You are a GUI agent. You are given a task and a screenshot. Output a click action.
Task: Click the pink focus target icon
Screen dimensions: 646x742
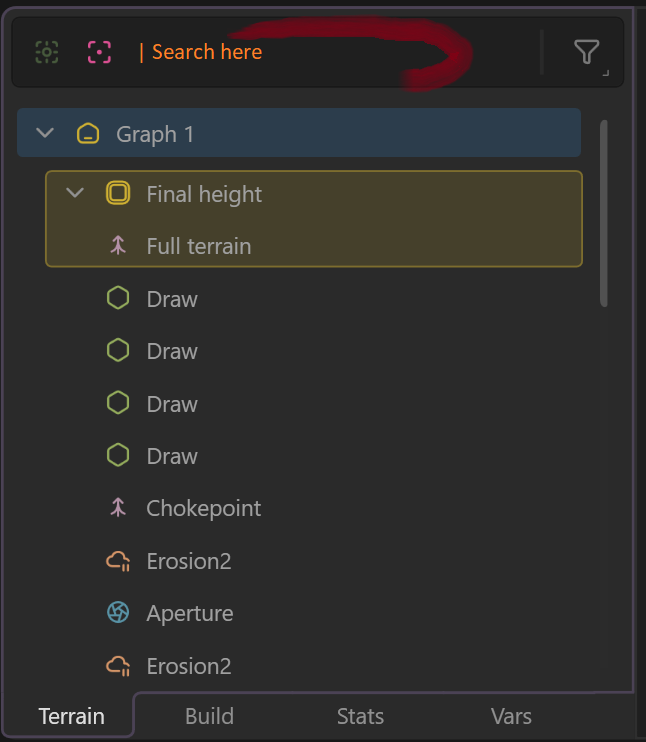(x=99, y=52)
